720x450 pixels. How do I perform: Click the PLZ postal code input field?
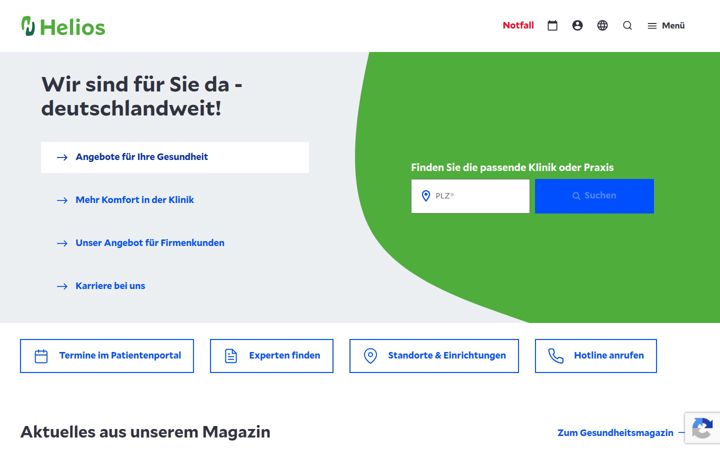[x=470, y=196]
